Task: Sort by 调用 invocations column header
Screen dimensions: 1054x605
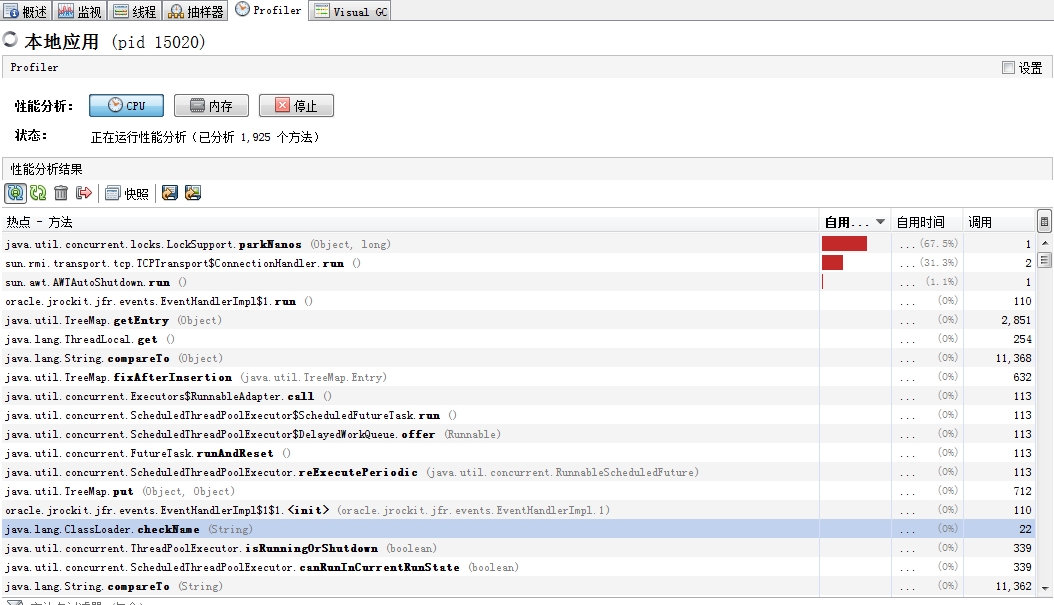Action: 999,222
